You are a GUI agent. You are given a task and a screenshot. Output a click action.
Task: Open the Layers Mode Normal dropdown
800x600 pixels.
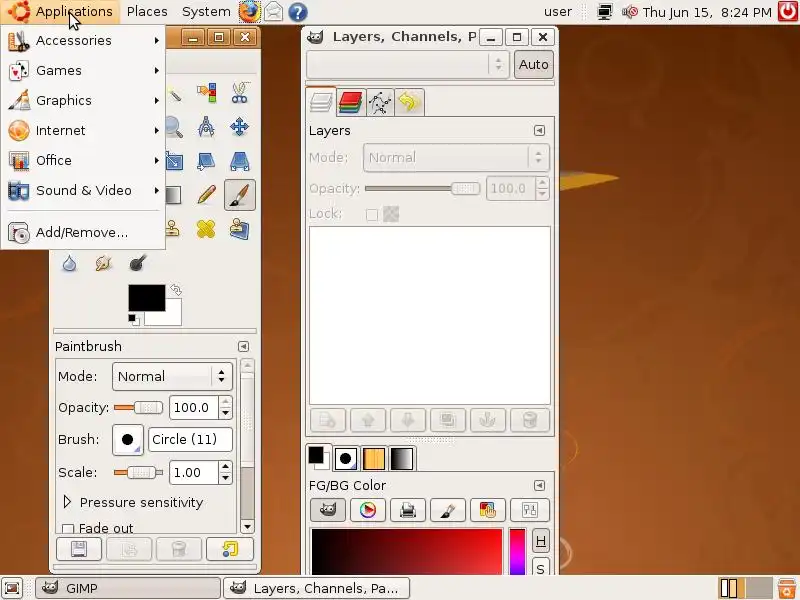pyautogui.click(x=456, y=158)
